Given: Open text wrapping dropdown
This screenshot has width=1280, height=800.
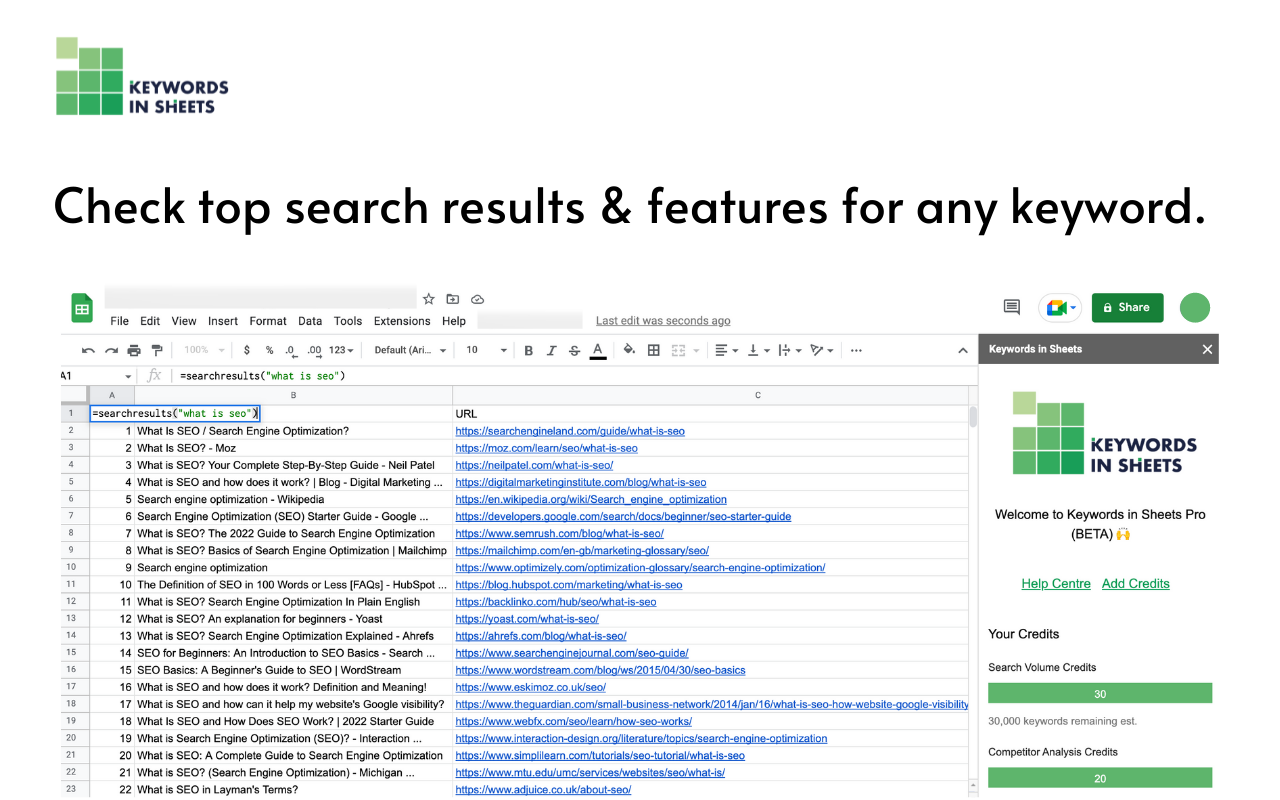Looking at the screenshot, I should (790, 350).
